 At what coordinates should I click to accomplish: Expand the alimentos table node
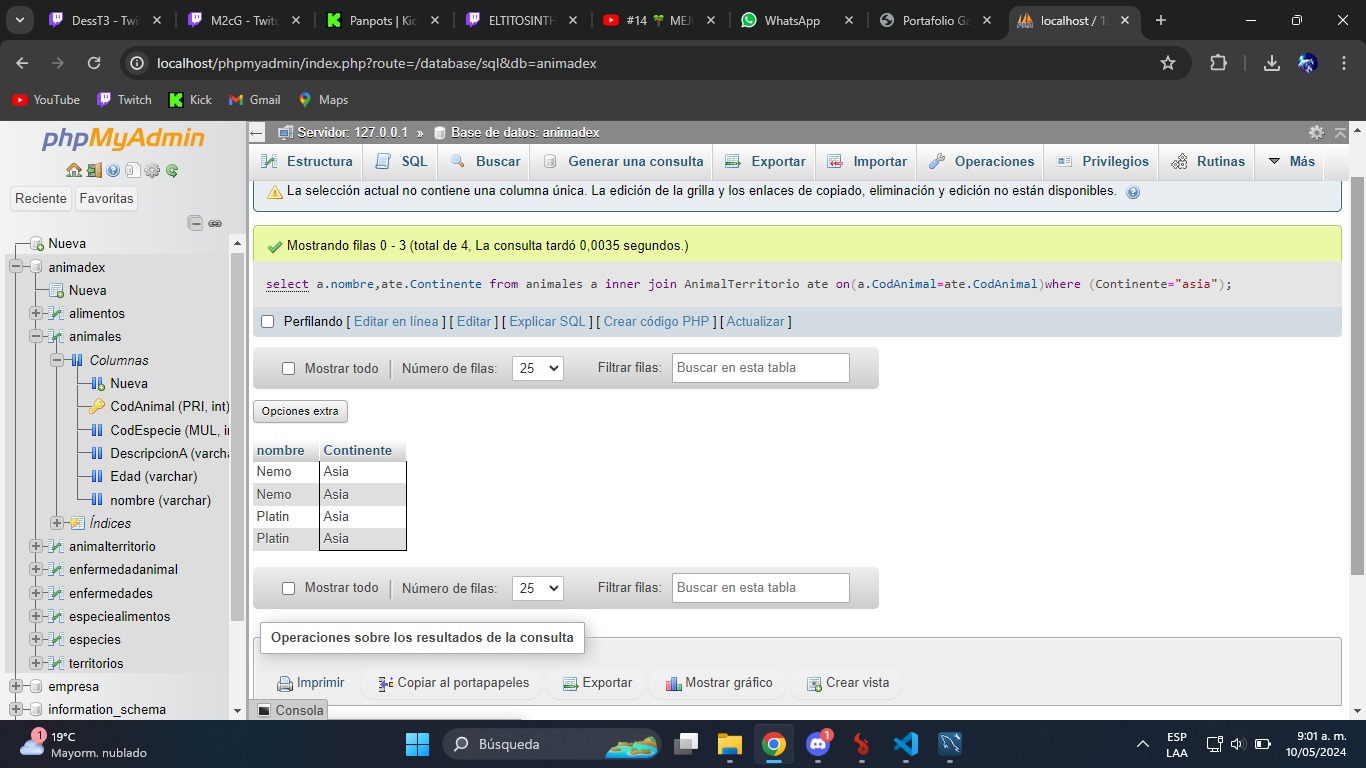click(36, 313)
